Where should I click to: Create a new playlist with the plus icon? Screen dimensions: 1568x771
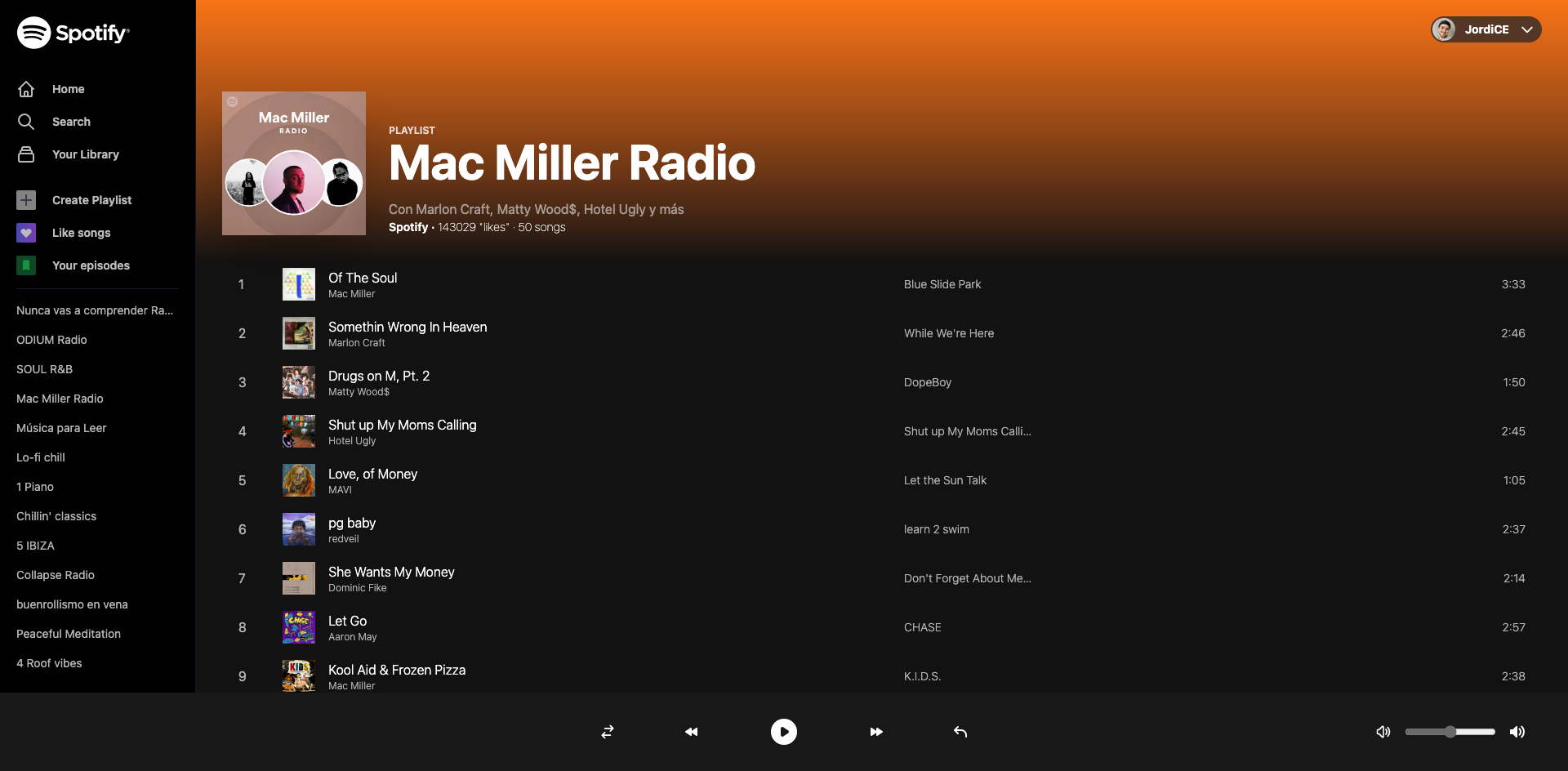26,199
